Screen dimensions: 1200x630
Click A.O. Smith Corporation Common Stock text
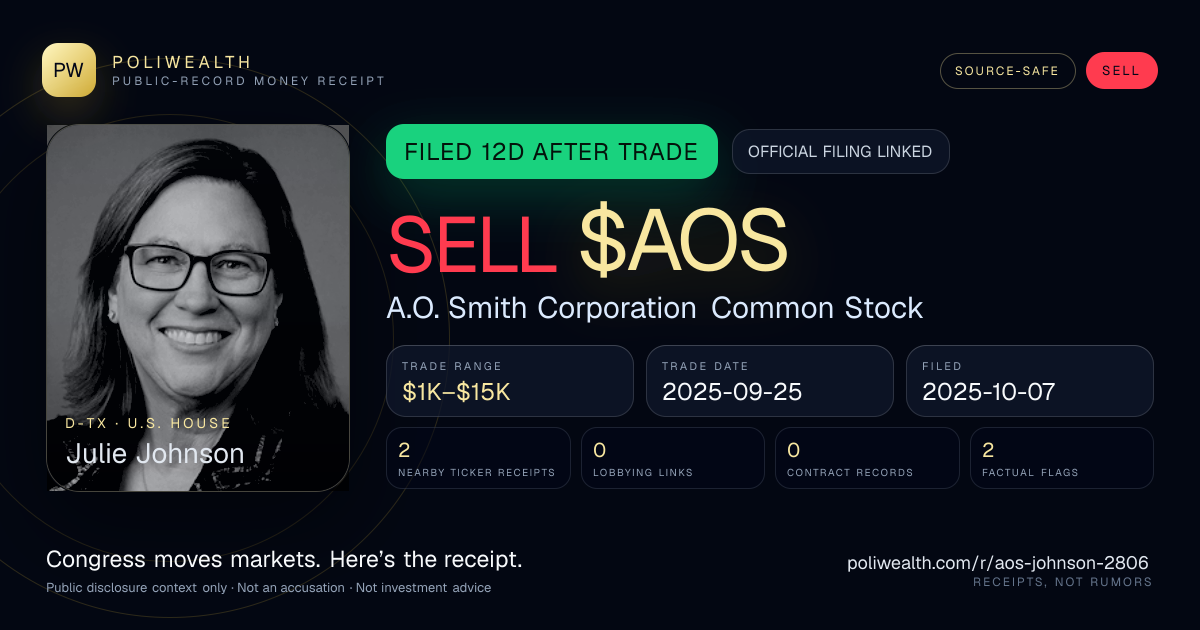tap(655, 308)
